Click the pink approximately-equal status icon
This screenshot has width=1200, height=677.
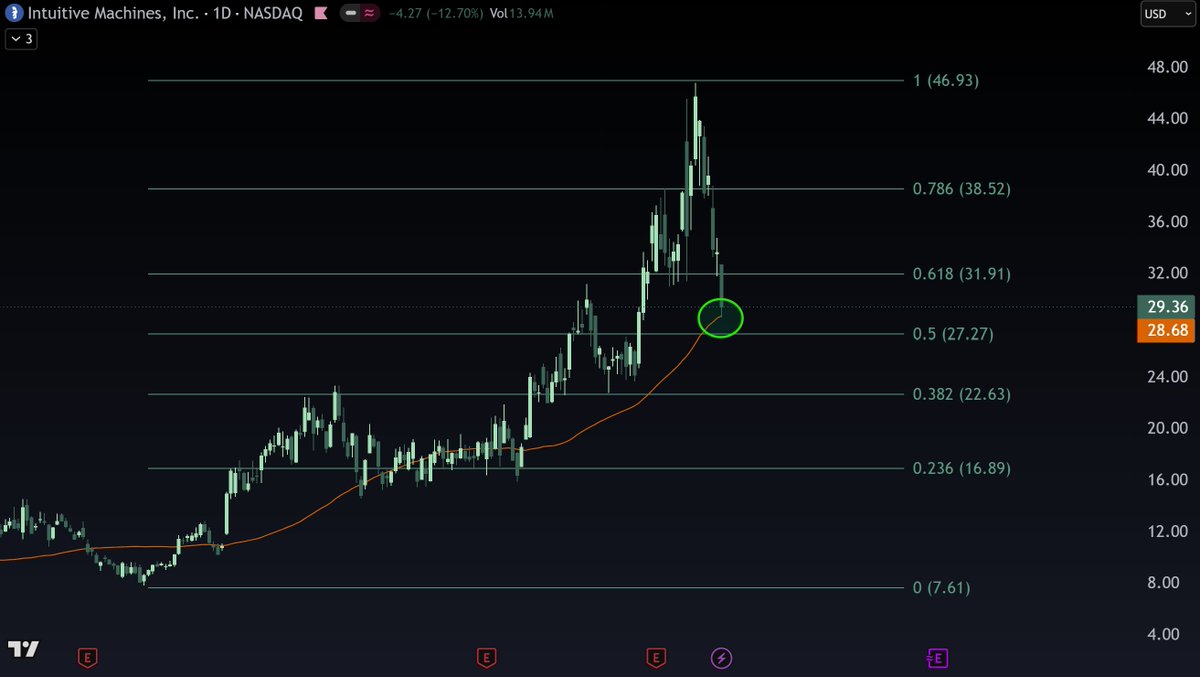point(371,14)
